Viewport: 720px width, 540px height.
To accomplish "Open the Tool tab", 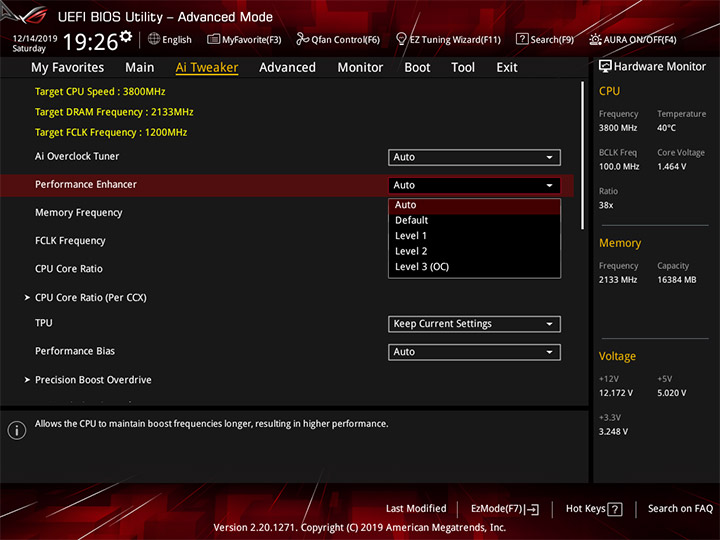I will (463, 68).
